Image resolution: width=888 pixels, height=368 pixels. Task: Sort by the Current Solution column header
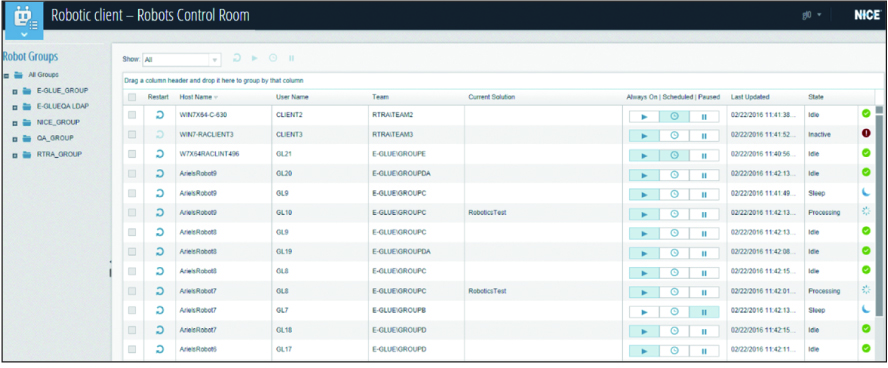click(492, 97)
